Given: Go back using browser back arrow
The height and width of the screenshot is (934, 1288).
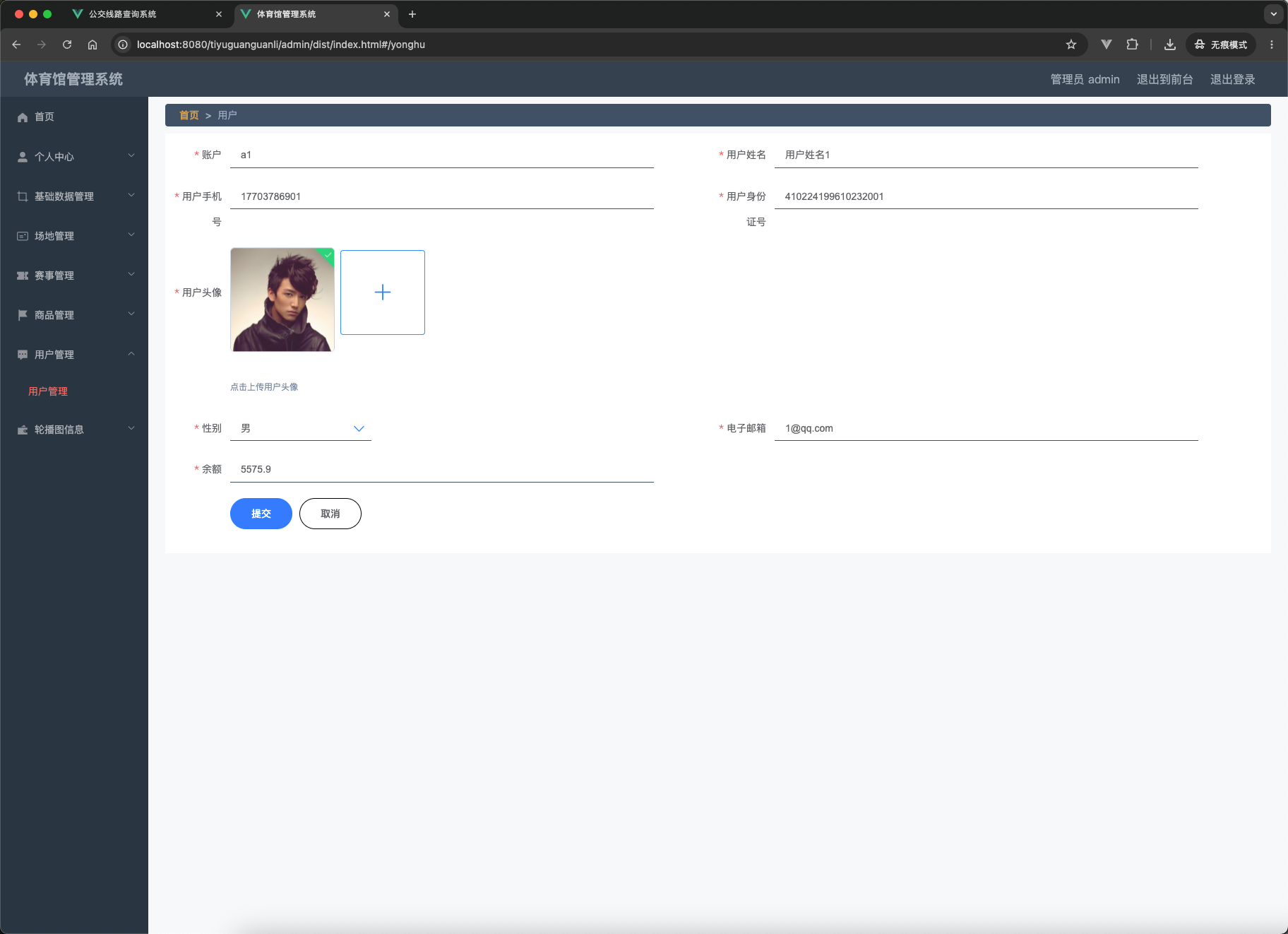Looking at the screenshot, I should point(16,45).
